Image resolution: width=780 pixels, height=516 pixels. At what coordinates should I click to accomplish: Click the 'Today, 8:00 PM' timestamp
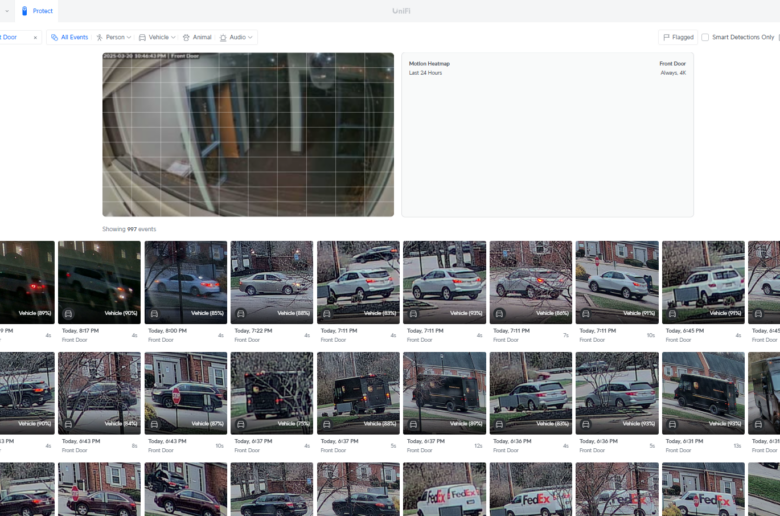pos(167,331)
